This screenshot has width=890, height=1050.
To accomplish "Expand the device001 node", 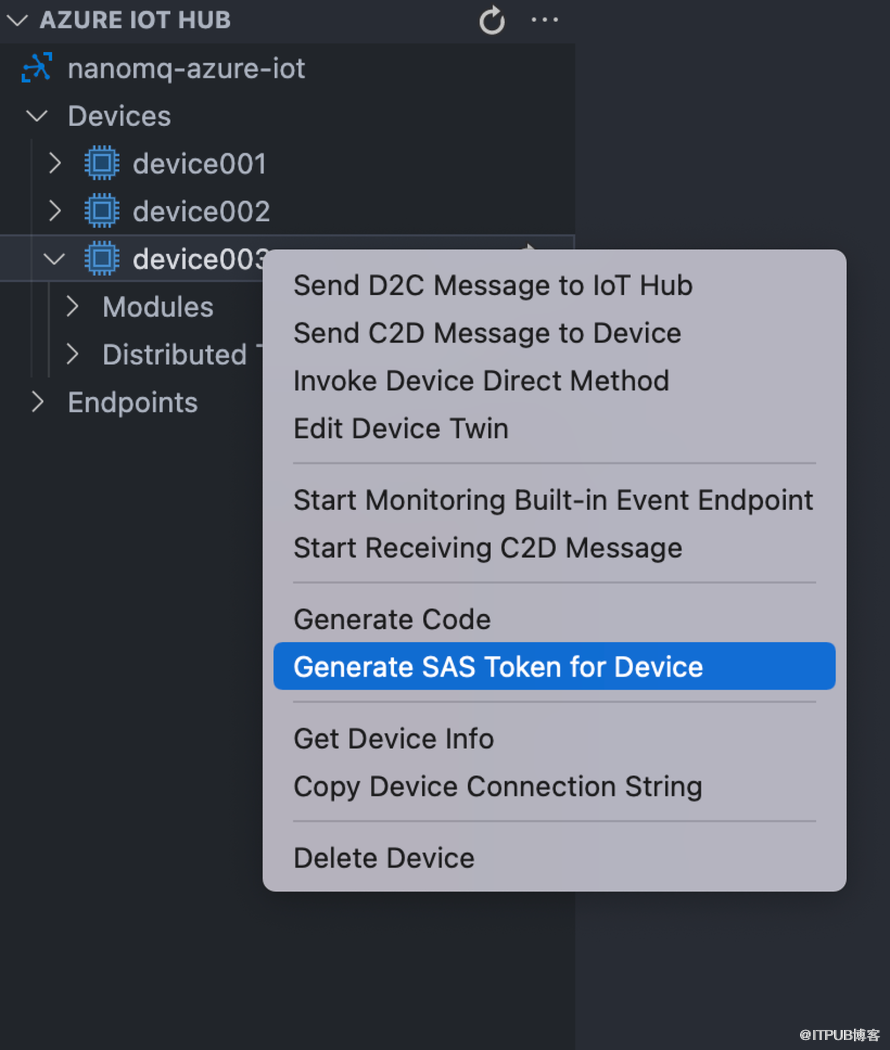I will click(55, 163).
